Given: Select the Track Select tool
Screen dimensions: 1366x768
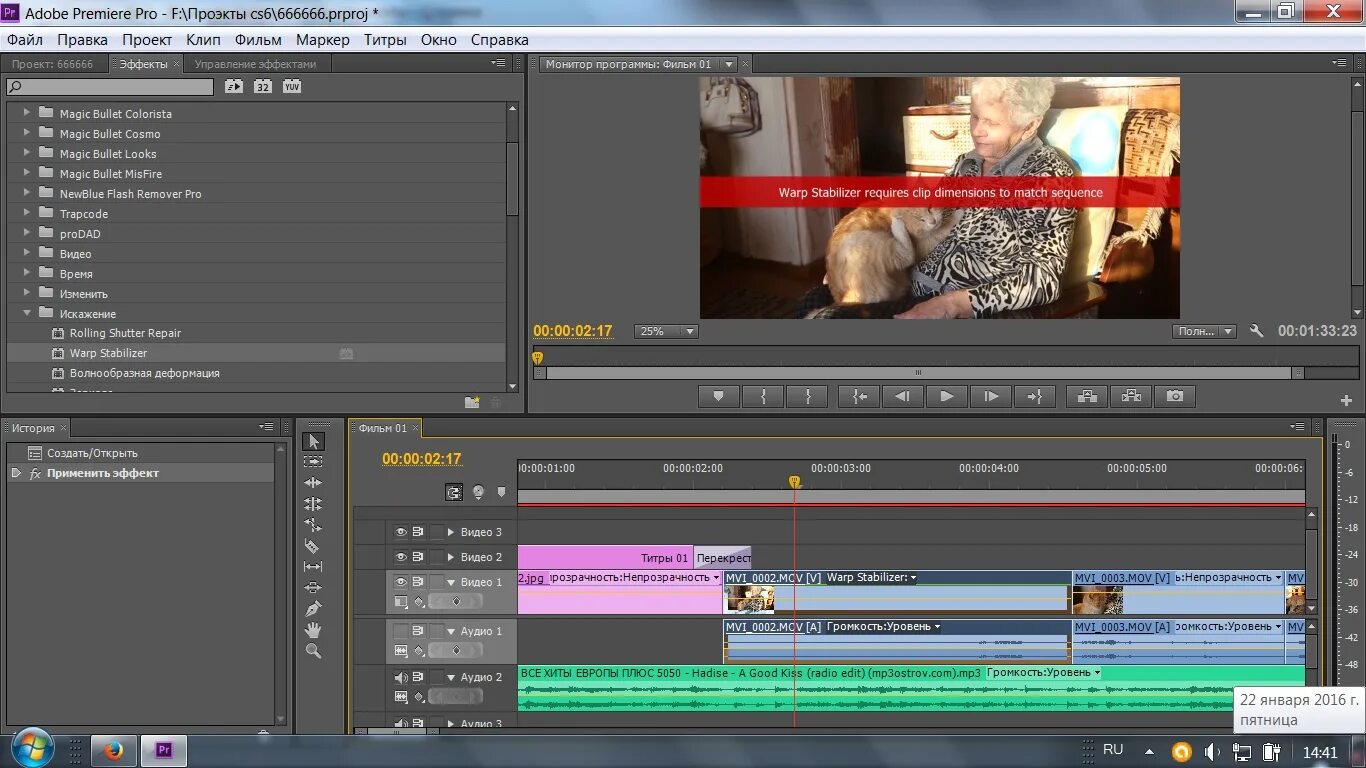Looking at the screenshot, I should coord(313,462).
